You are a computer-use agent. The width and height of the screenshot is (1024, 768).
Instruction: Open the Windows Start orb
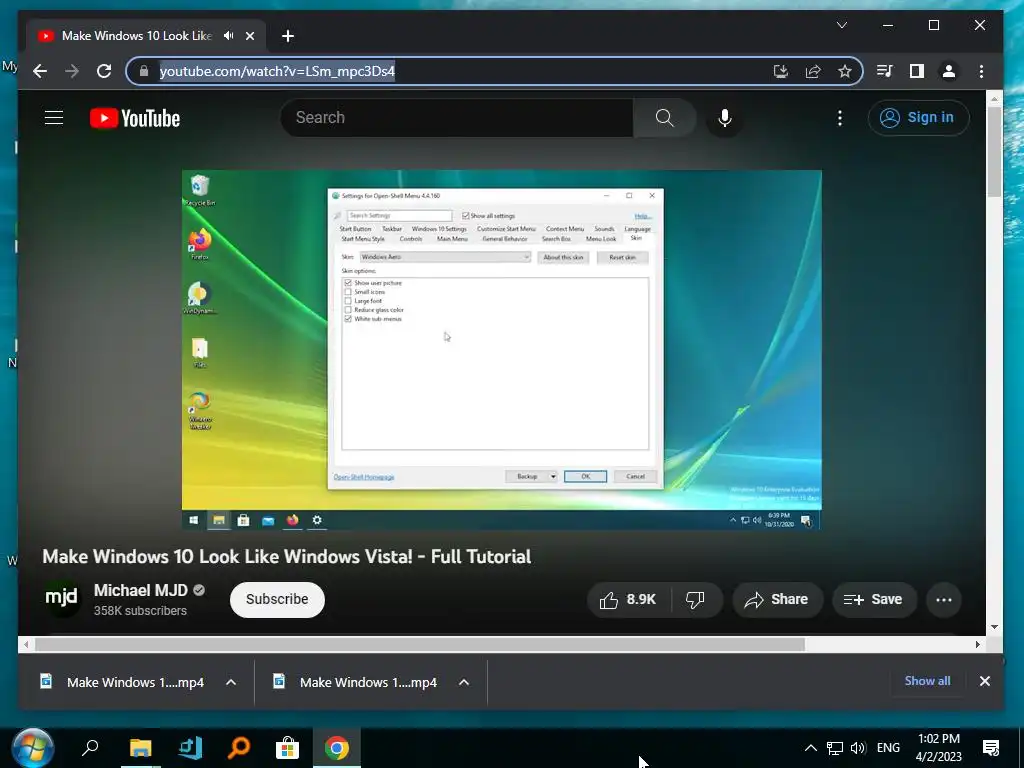coord(32,748)
